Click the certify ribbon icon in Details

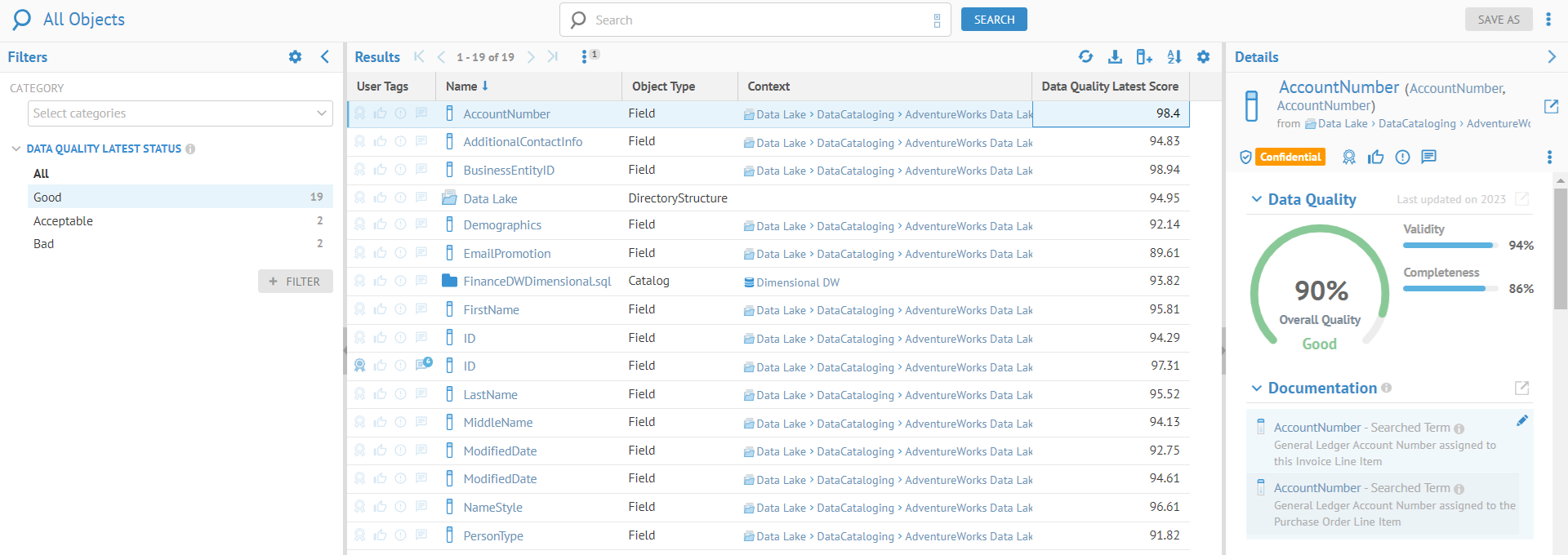click(x=1349, y=157)
